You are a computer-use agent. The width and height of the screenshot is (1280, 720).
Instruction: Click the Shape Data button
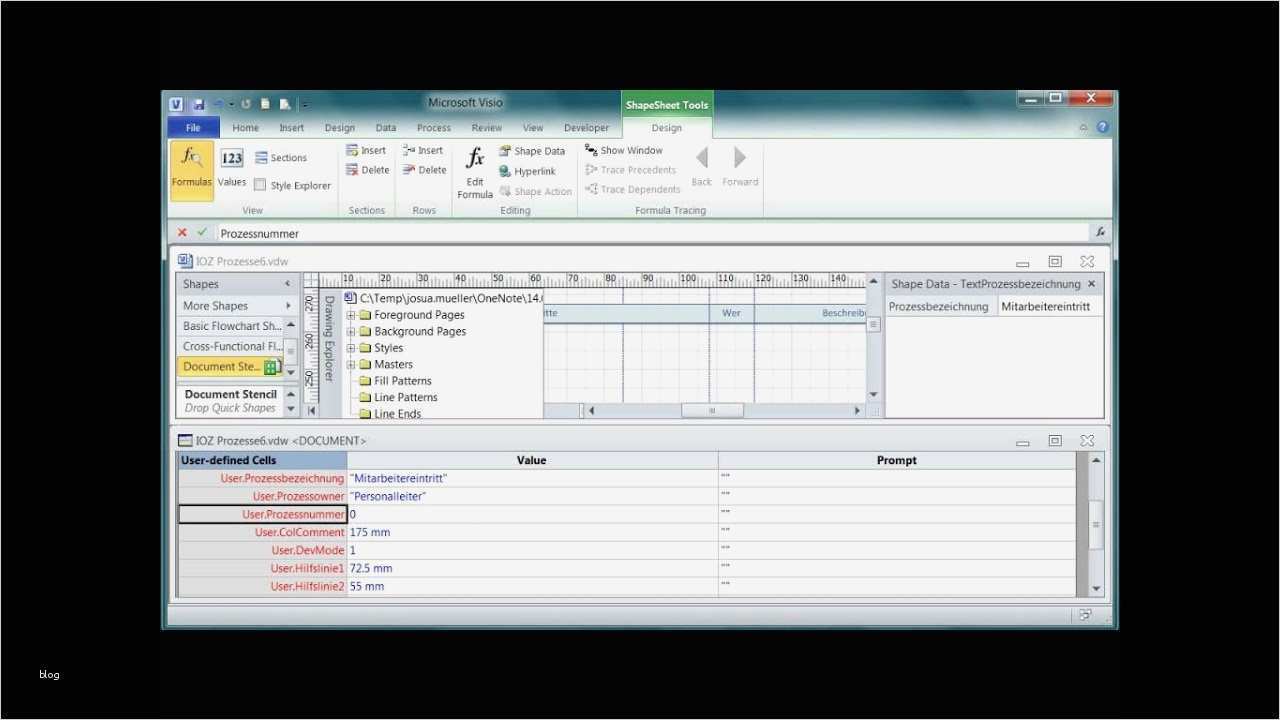click(x=532, y=151)
